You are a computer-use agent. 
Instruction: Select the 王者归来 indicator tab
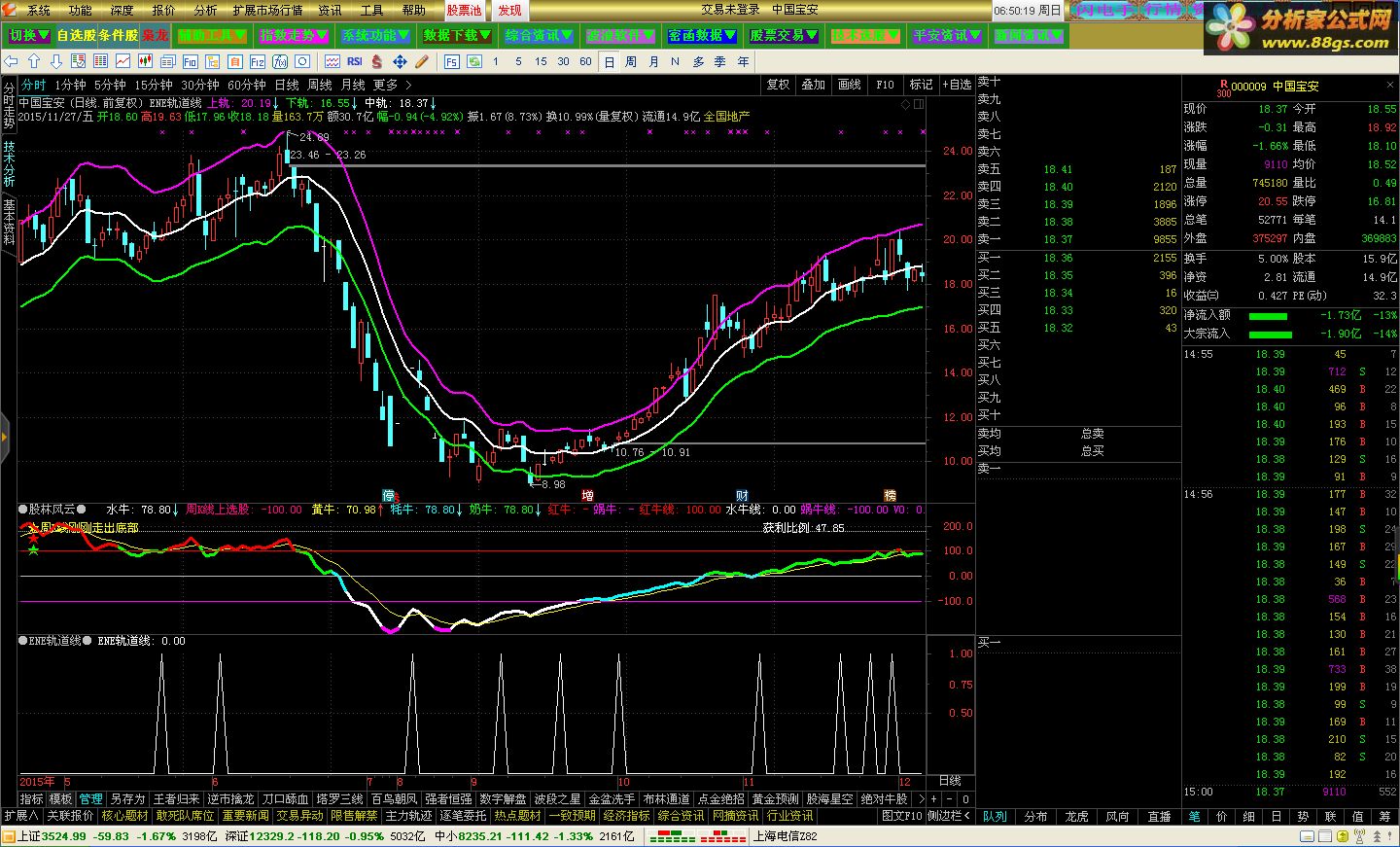[176, 799]
